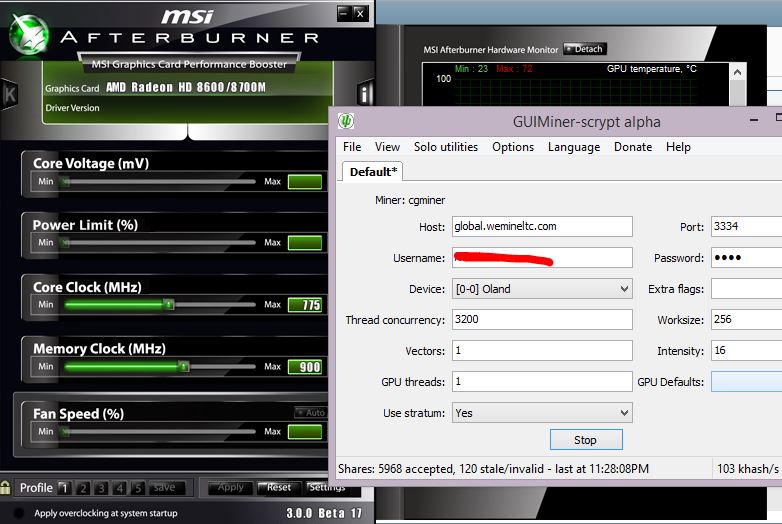Click the Core Clock slider handle
The width and height of the screenshot is (782, 524).
click(169, 304)
